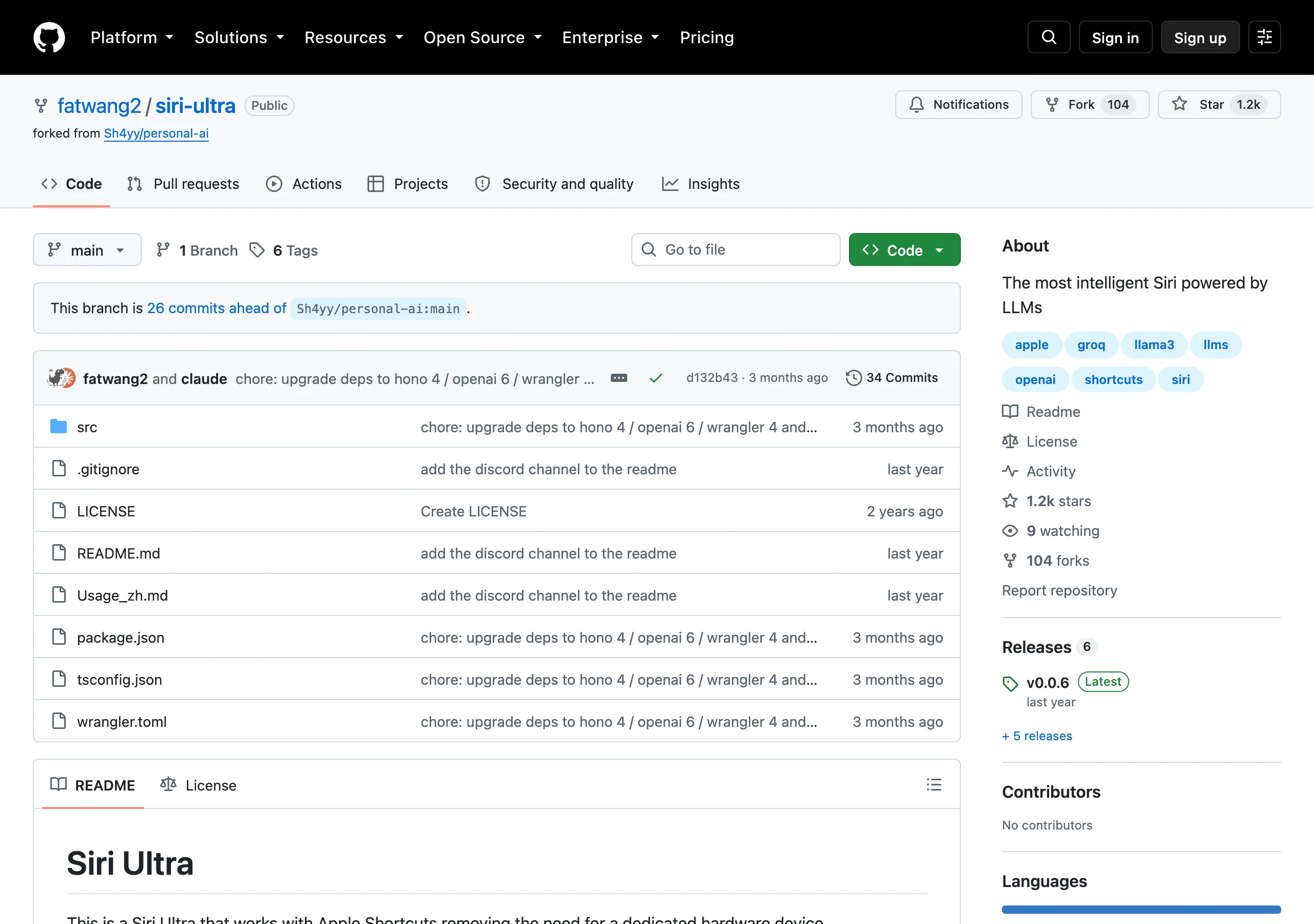
Task: Click the Notifications button
Action: pos(959,105)
